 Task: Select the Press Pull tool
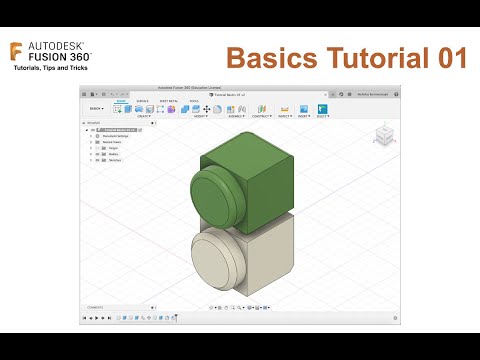(185, 109)
